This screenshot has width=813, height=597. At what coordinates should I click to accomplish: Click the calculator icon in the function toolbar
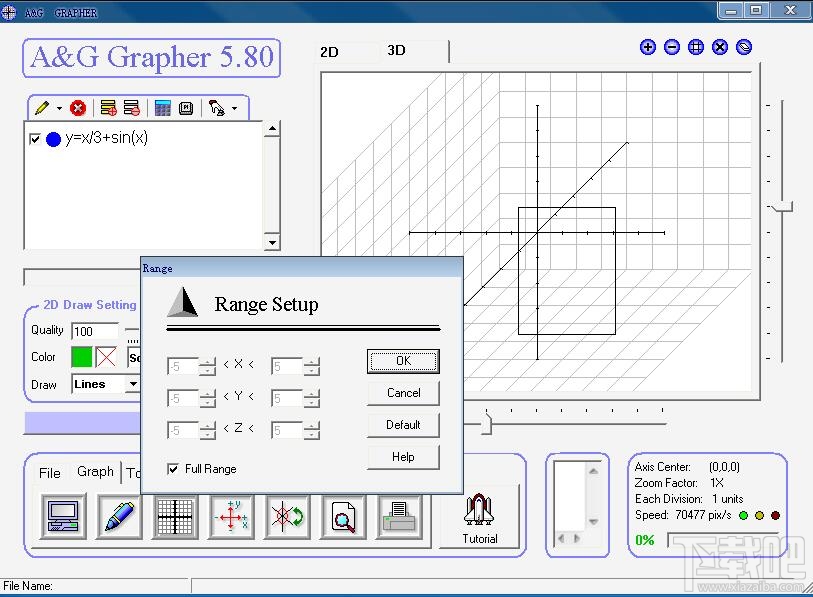(x=161, y=107)
